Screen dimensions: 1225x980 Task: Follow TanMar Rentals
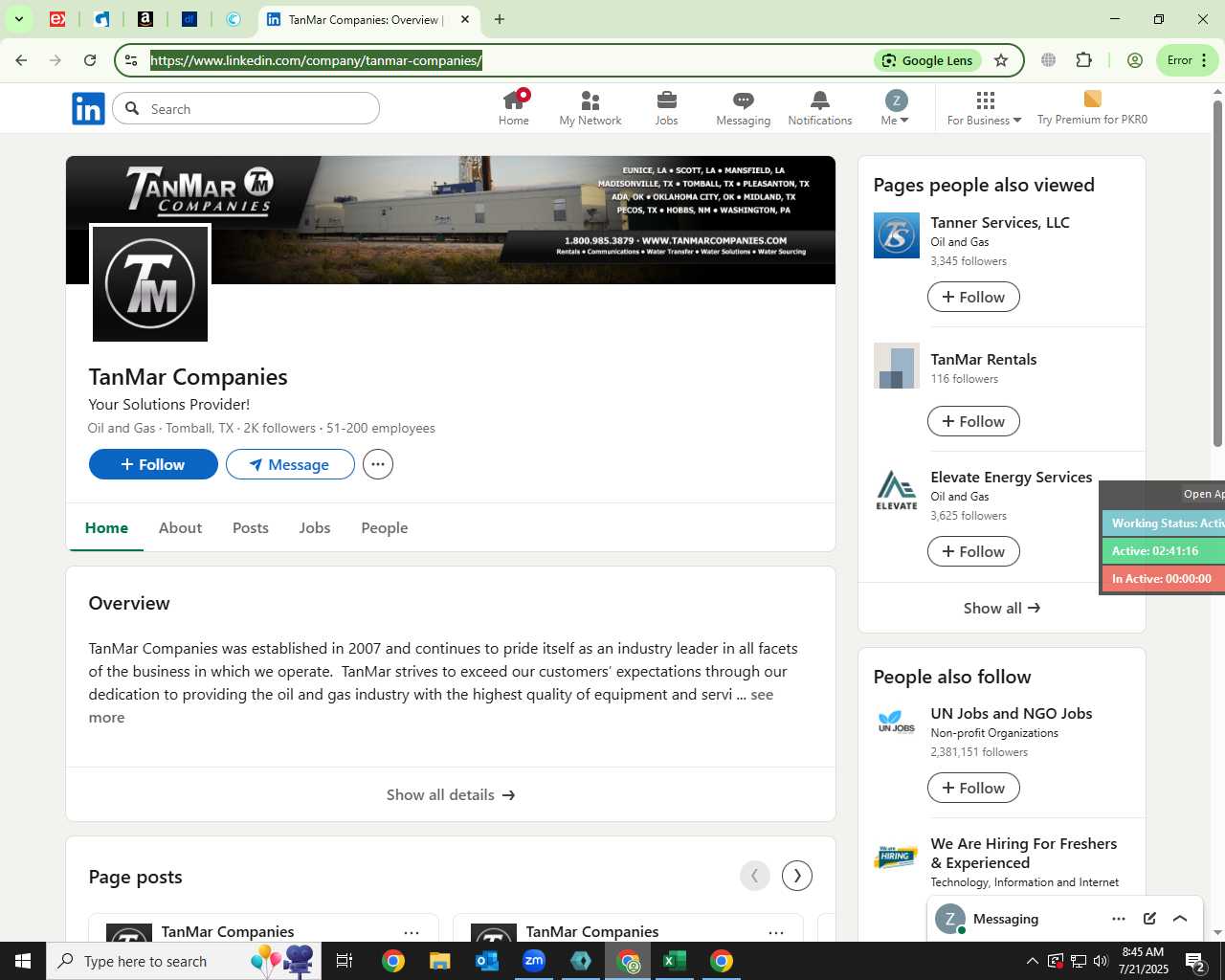pyautogui.click(x=973, y=421)
